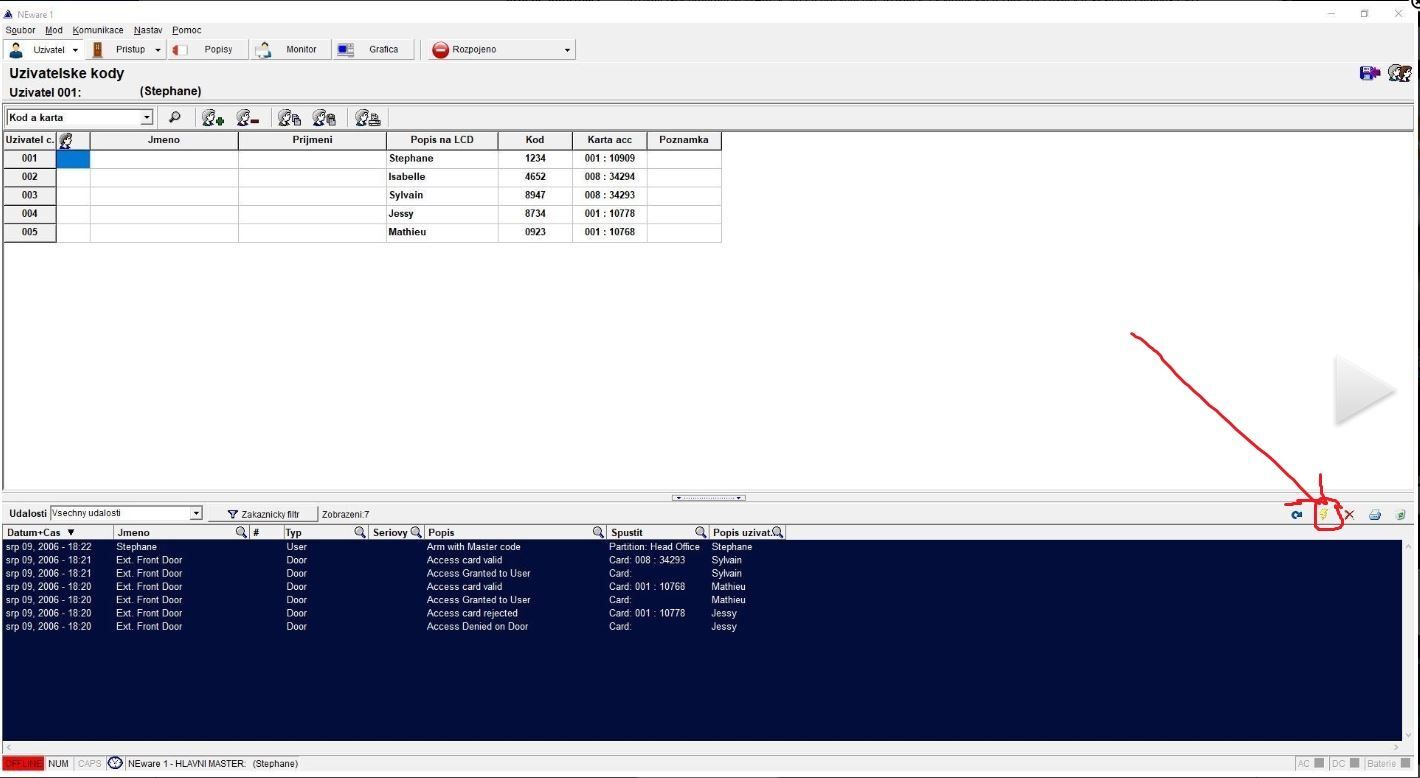Open users overview via top-right users icon
The height and width of the screenshot is (778, 1420).
point(1398,72)
